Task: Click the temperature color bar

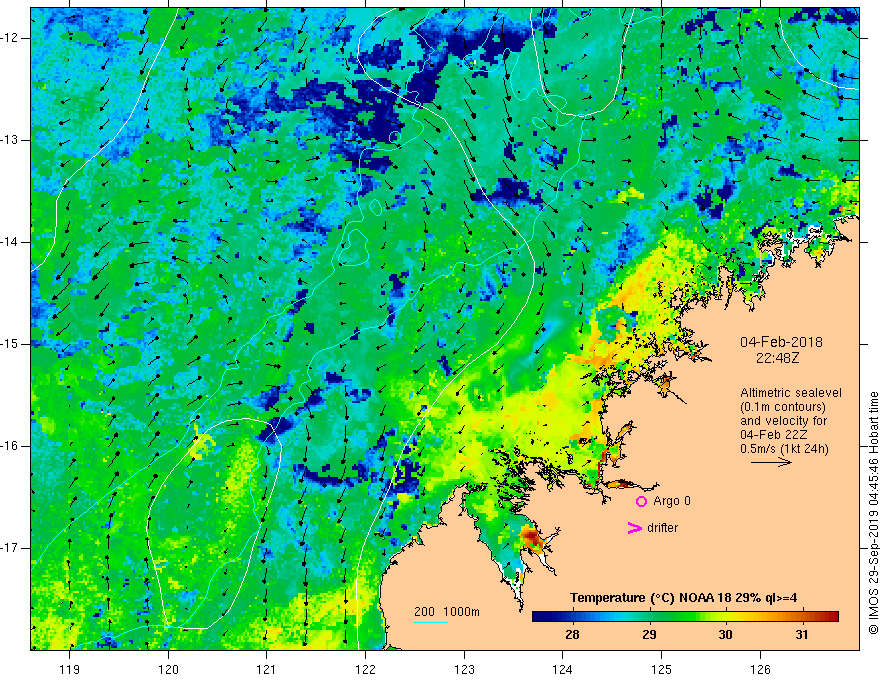Action: [x=685, y=616]
